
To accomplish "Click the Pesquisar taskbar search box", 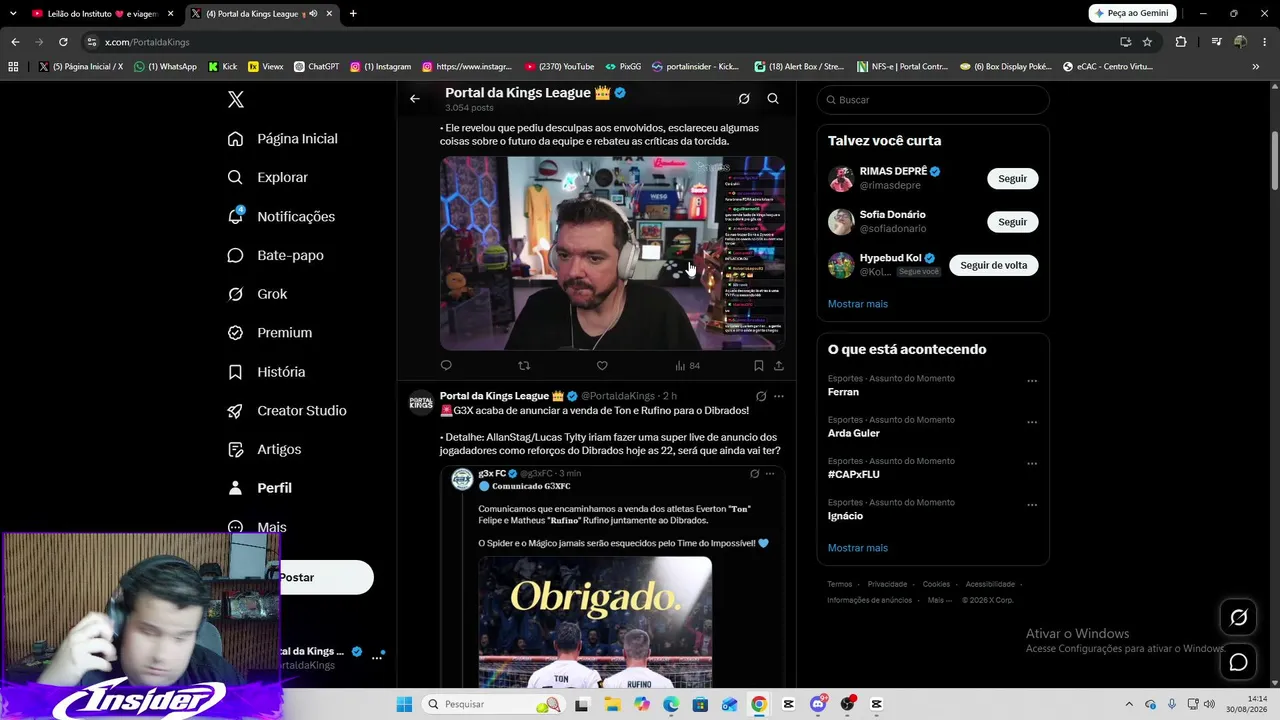I will click(x=493, y=704).
